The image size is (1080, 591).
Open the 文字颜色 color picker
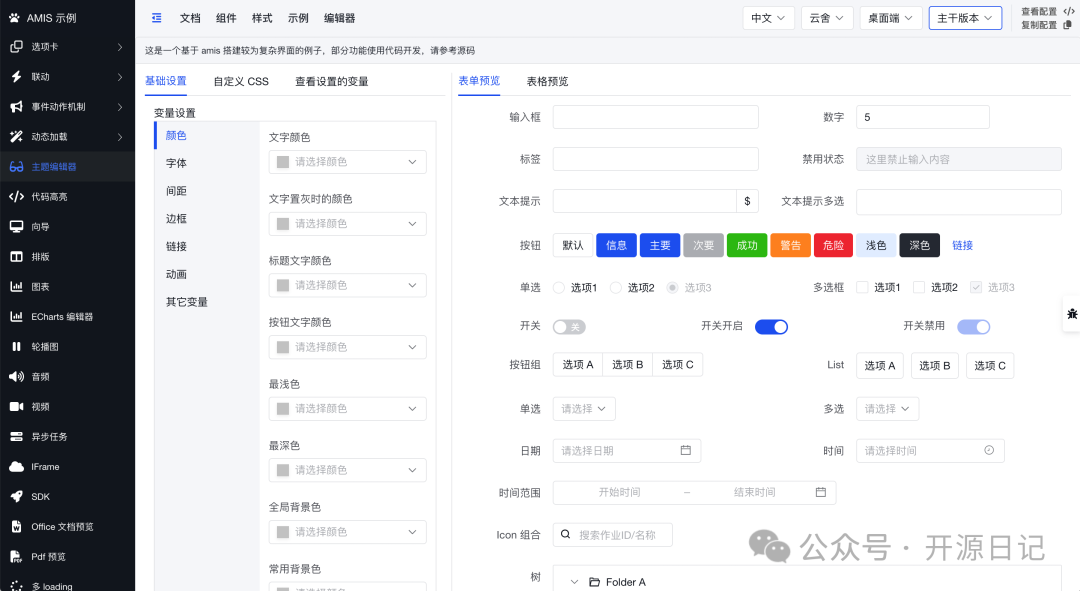pos(347,162)
